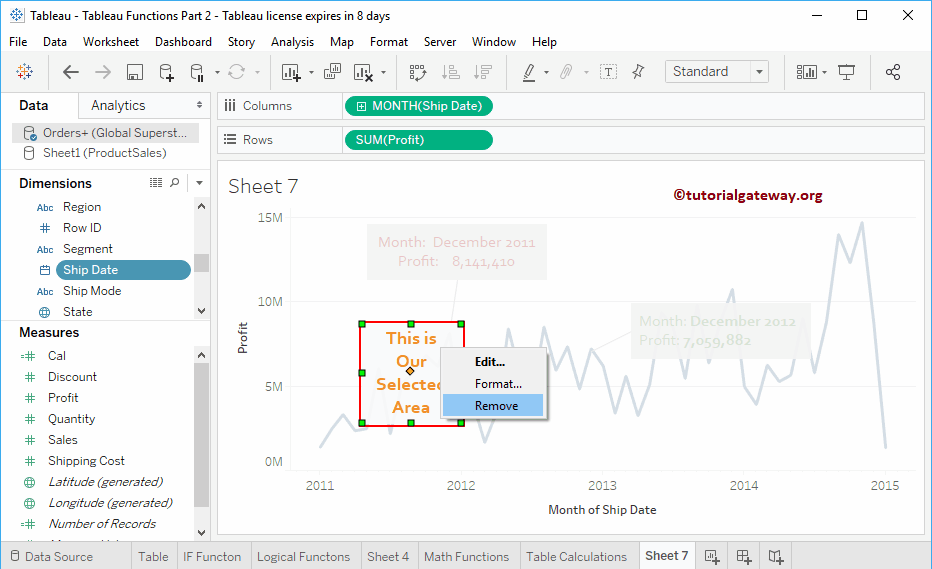Click the Show Me chart icon
The width and height of the screenshot is (932, 569).
tap(807, 72)
